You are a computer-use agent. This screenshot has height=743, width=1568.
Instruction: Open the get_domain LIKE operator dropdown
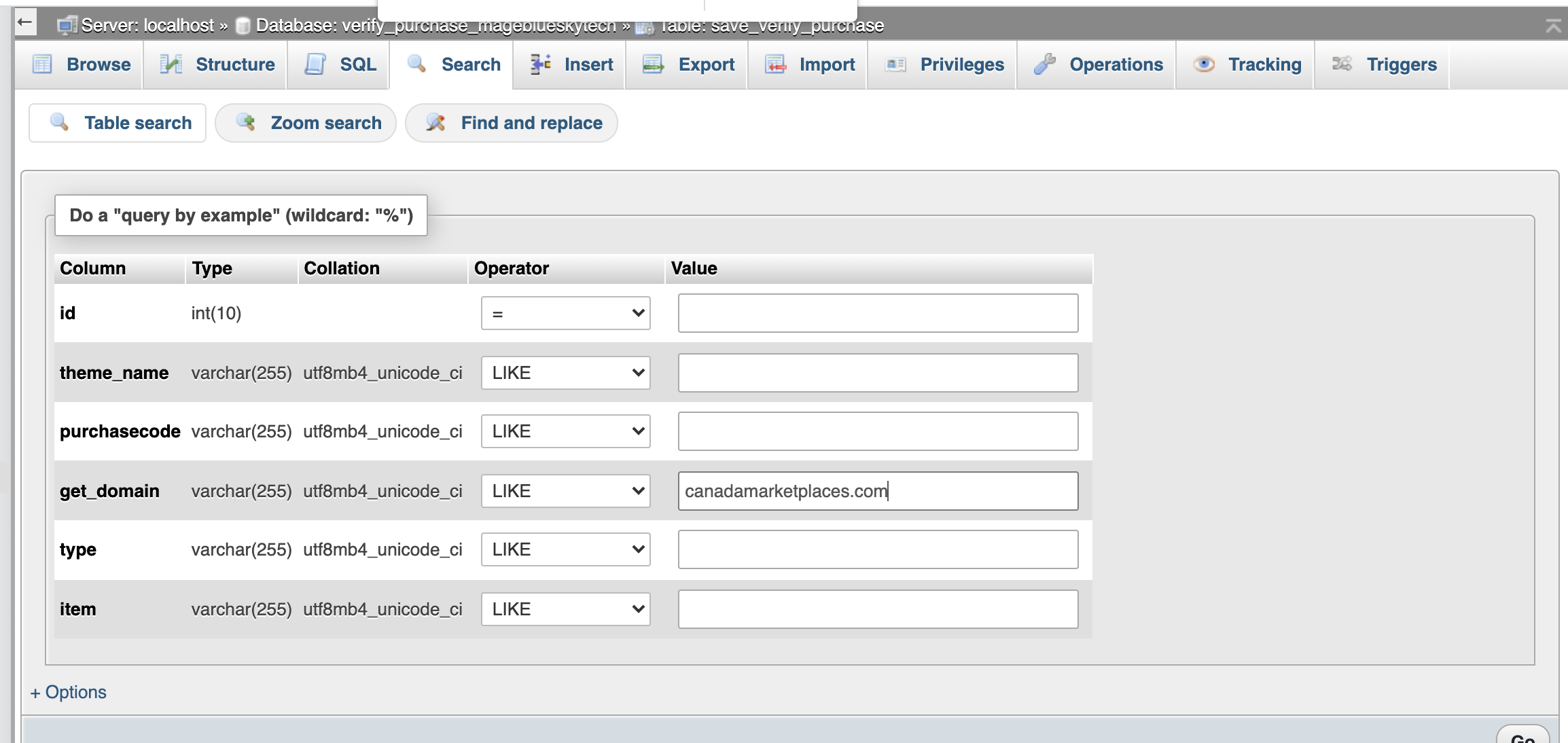(565, 491)
